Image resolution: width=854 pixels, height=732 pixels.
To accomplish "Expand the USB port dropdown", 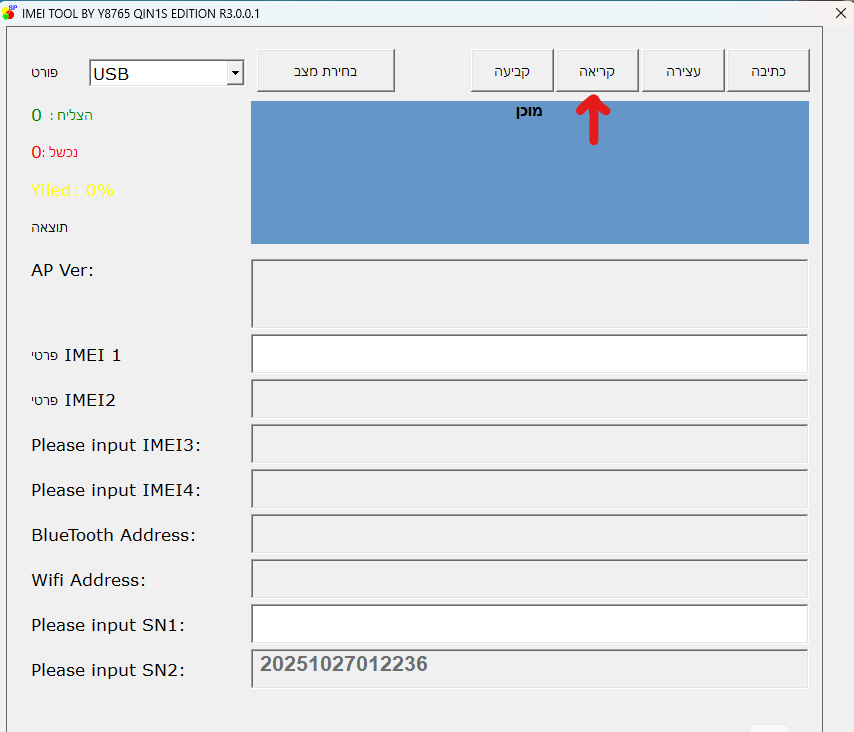I will [x=235, y=73].
